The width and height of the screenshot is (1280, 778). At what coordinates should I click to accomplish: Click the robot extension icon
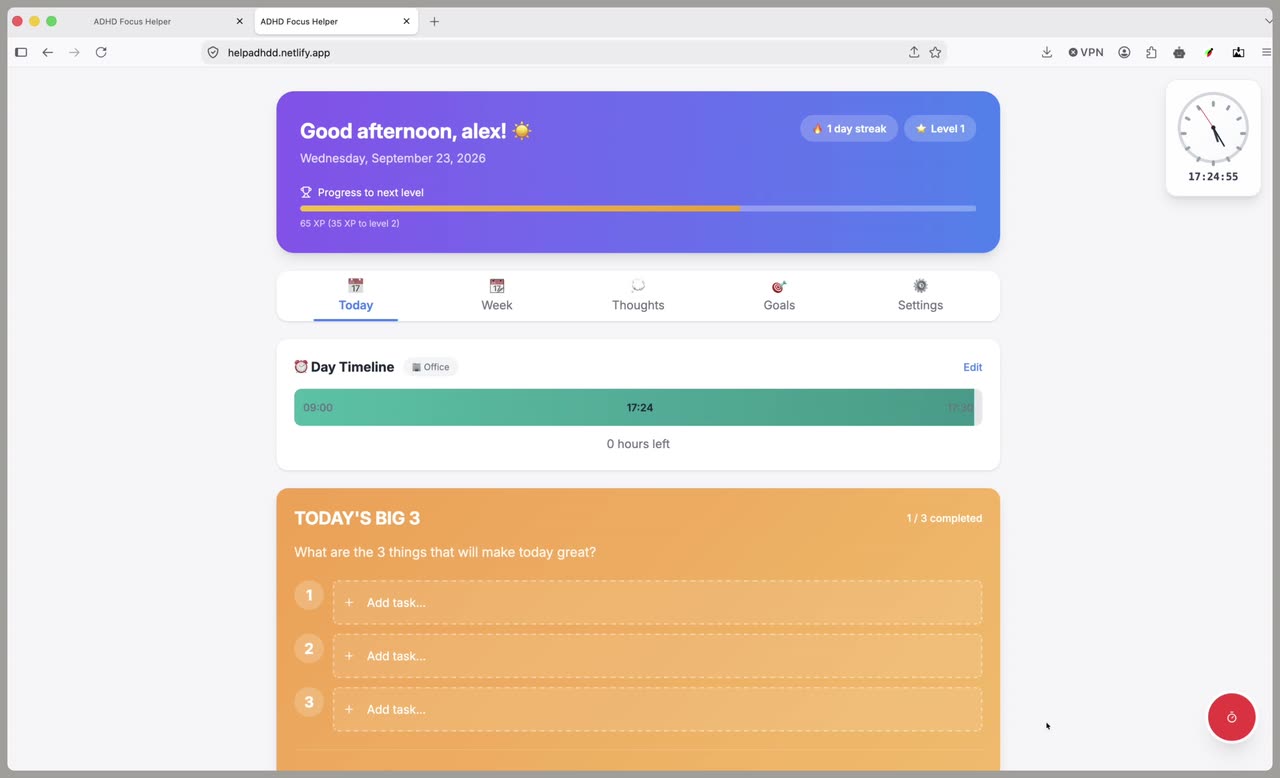point(1180,52)
